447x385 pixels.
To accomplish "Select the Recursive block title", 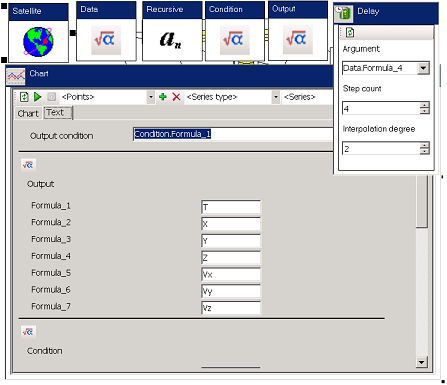I will pos(165,9).
